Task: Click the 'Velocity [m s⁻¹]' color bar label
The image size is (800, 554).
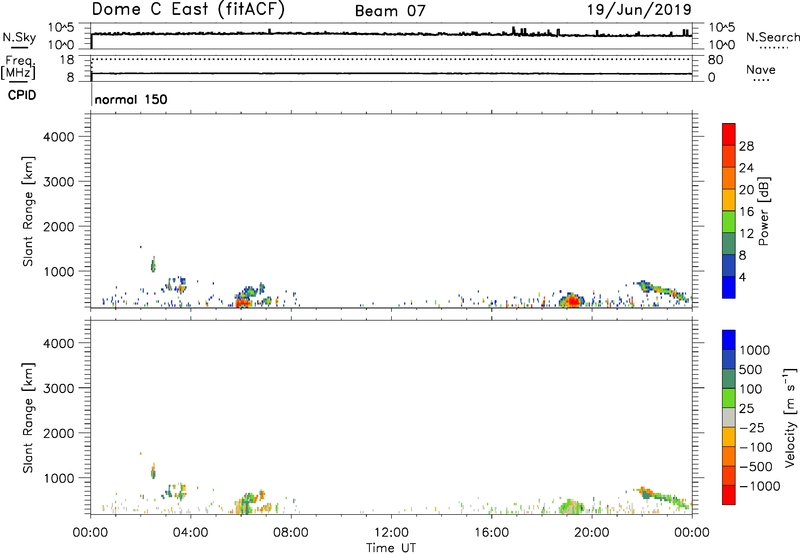Action: [790, 417]
